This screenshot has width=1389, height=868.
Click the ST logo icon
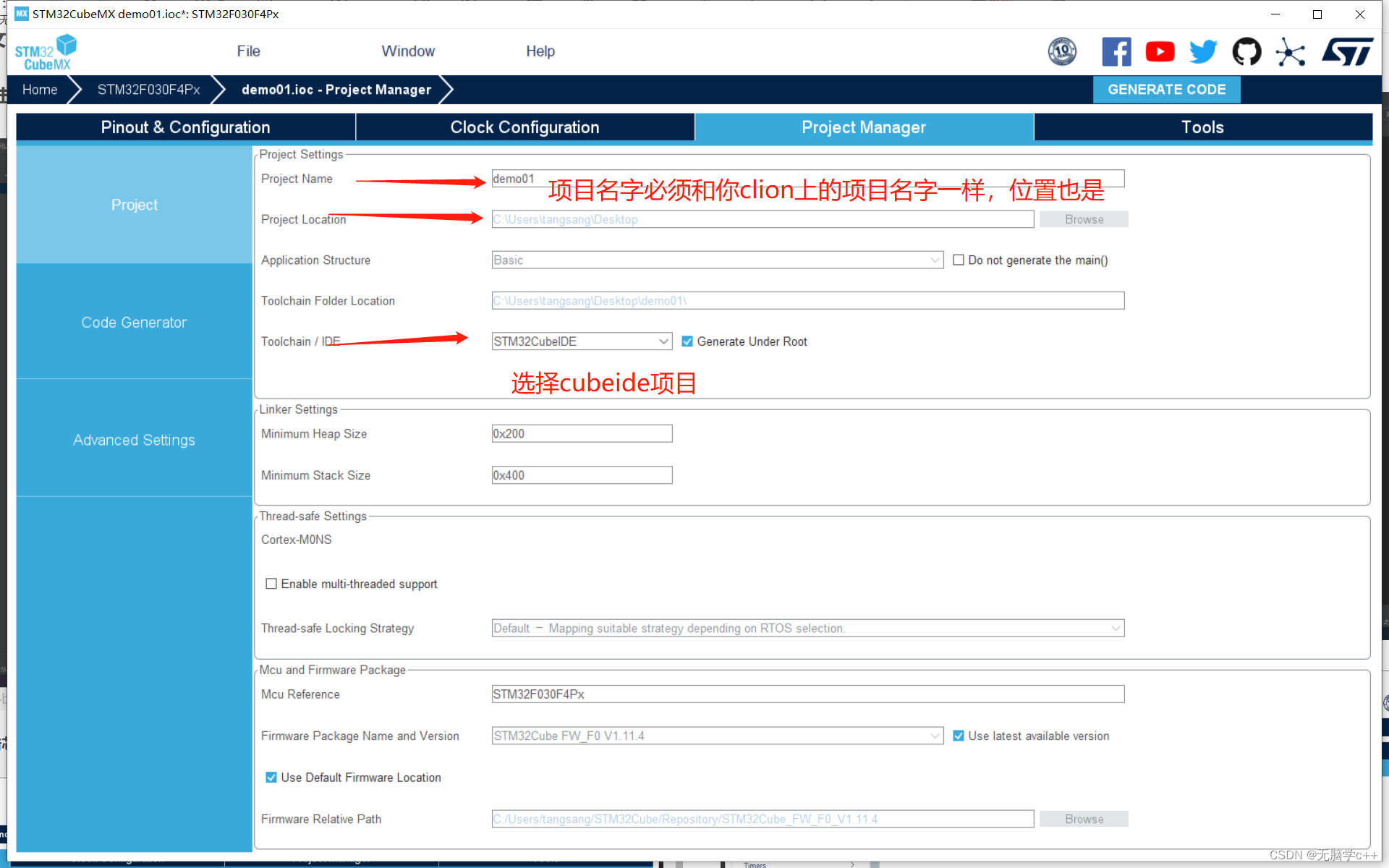[x=1347, y=51]
